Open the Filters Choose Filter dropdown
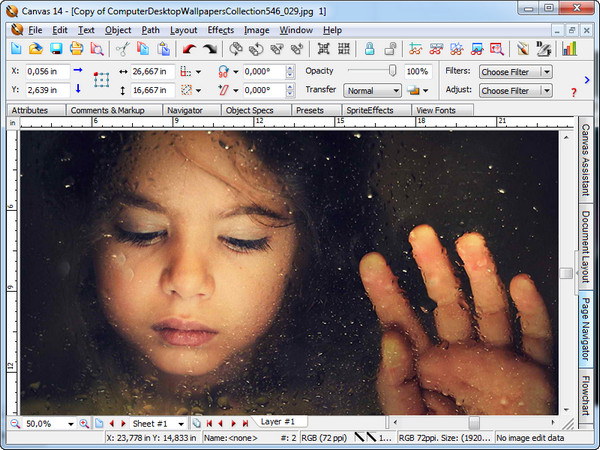This screenshot has height=450, width=600. (x=515, y=72)
